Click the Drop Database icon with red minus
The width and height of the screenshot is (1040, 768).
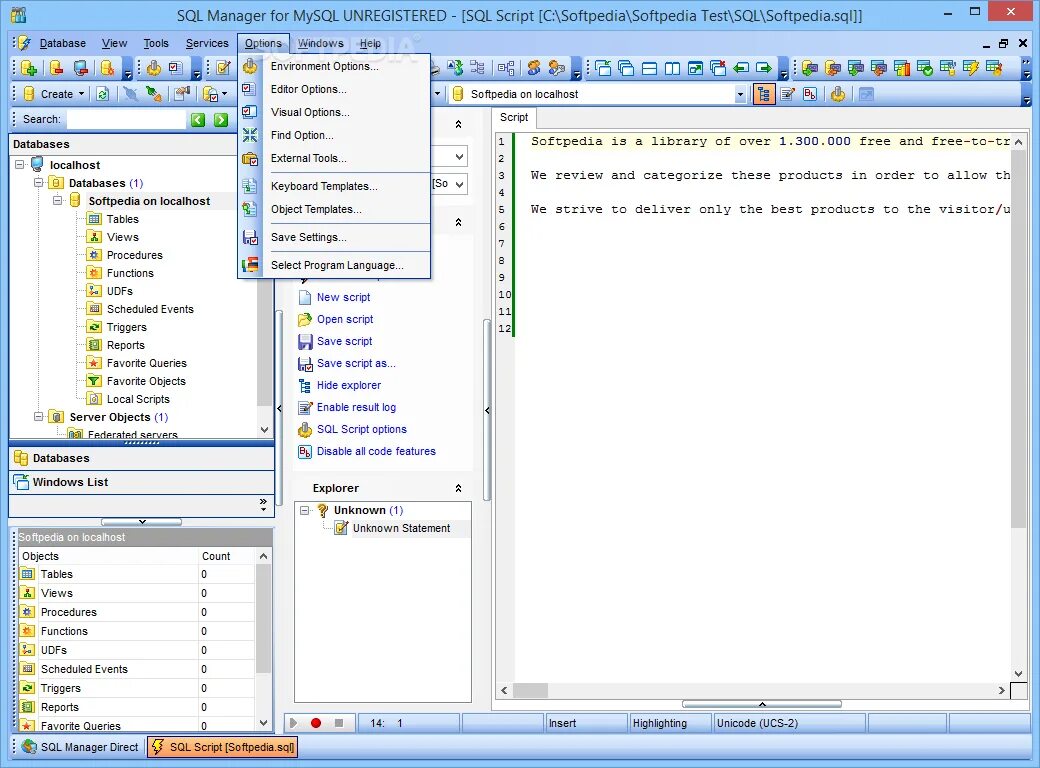point(56,68)
